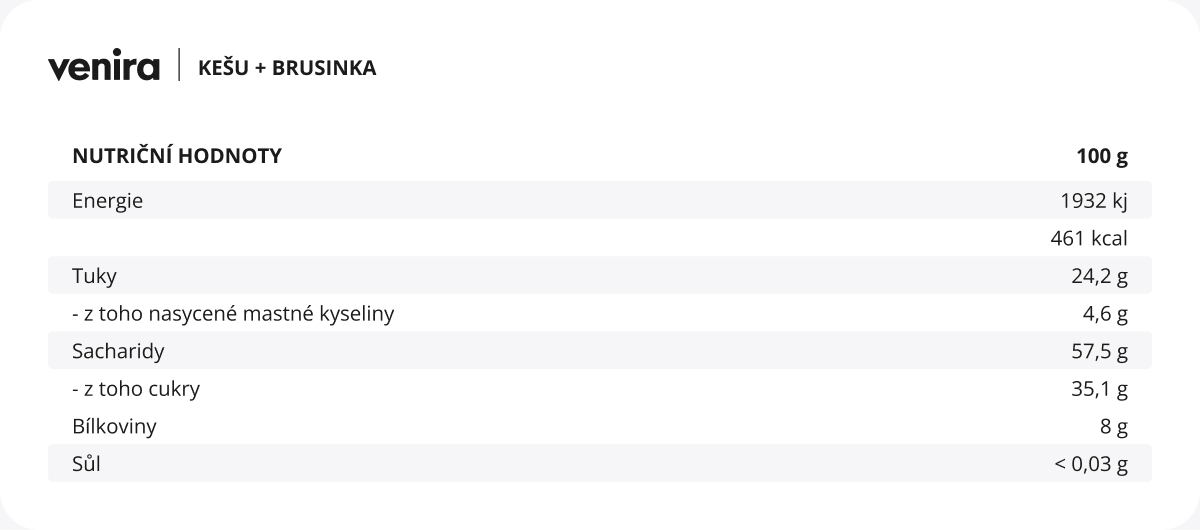This screenshot has height=530, width=1200.
Task: Click the 461 kcal value
Action: click(1089, 239)
